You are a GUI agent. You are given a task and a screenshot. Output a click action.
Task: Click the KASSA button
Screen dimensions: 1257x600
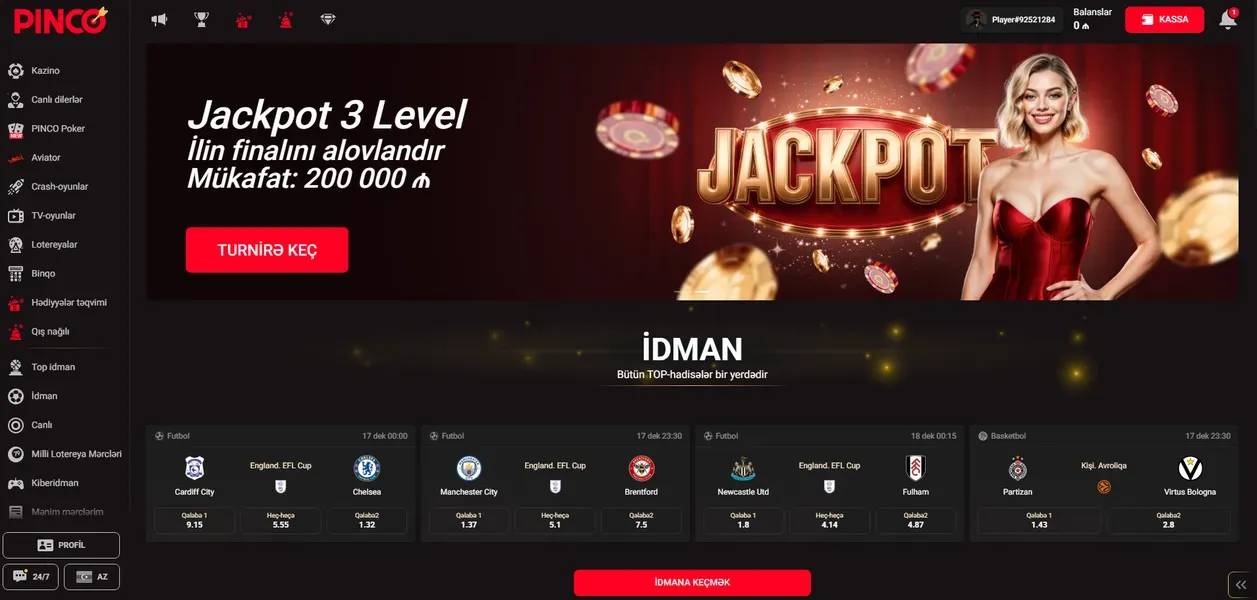(1164, 20)
